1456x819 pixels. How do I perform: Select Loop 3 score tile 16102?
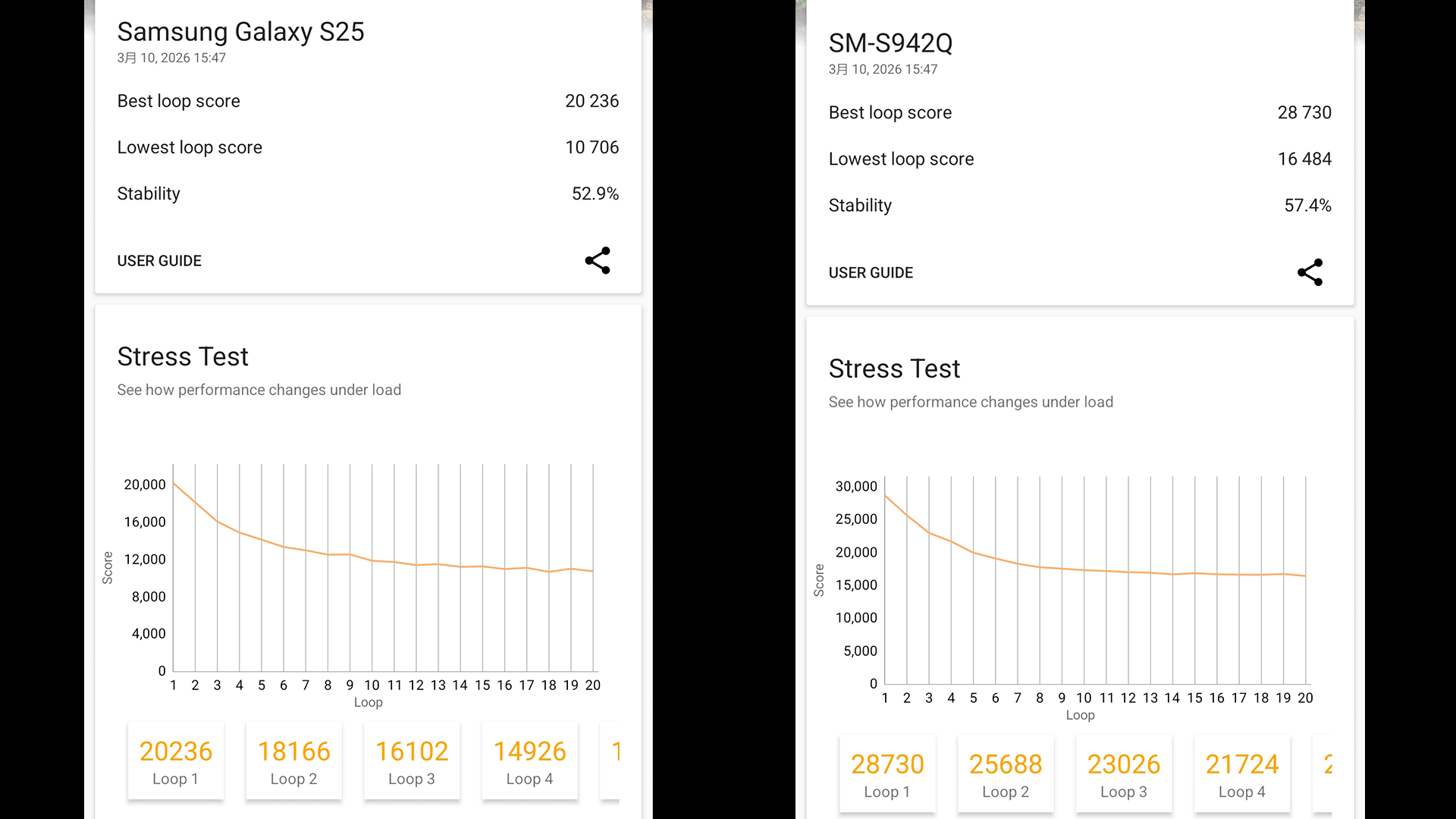[x=412, y=761]
